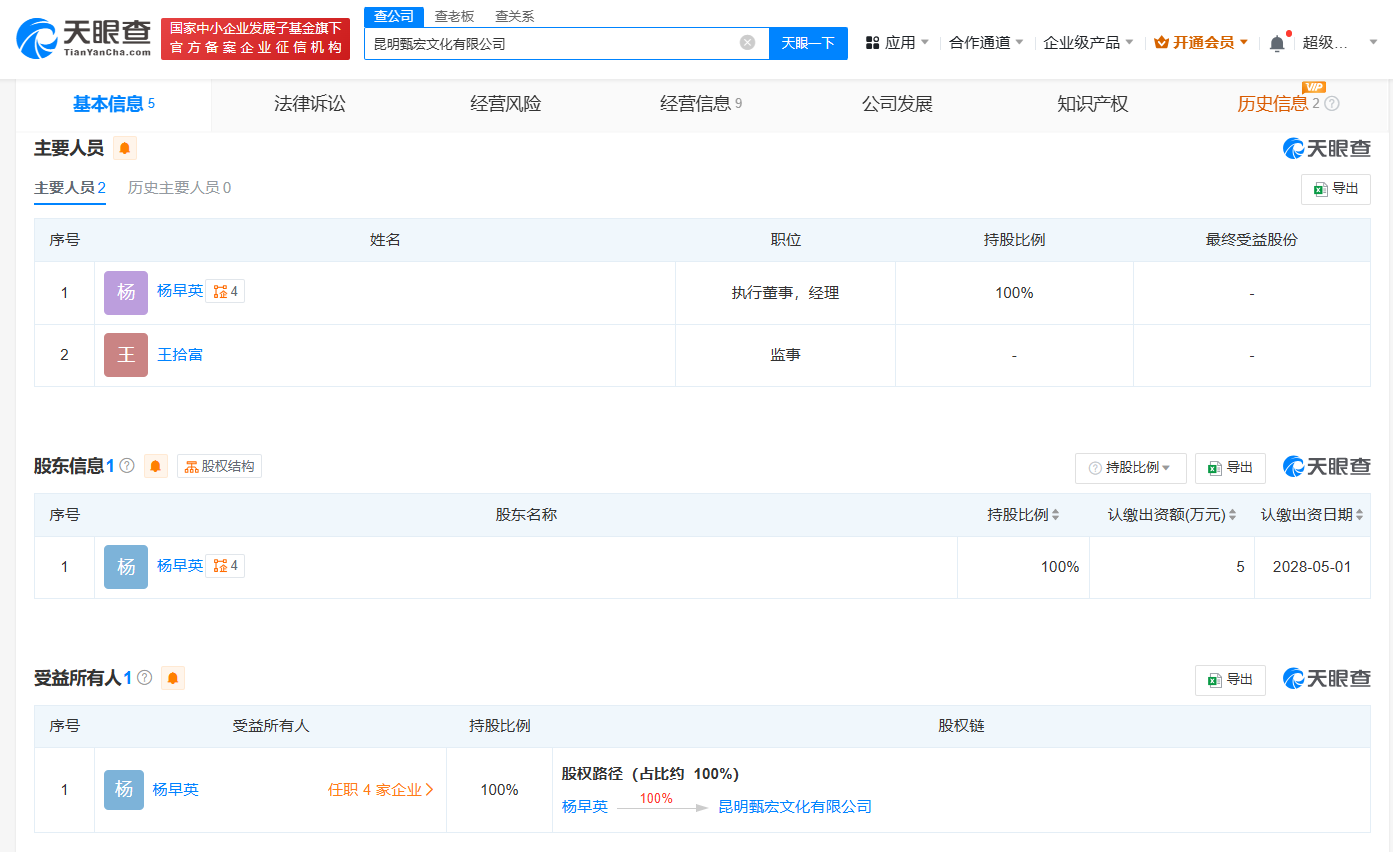Open relation graph badge for 杨早英 in 股东信息
This screenshot has height=852, width=1393.
click(225, 565)
